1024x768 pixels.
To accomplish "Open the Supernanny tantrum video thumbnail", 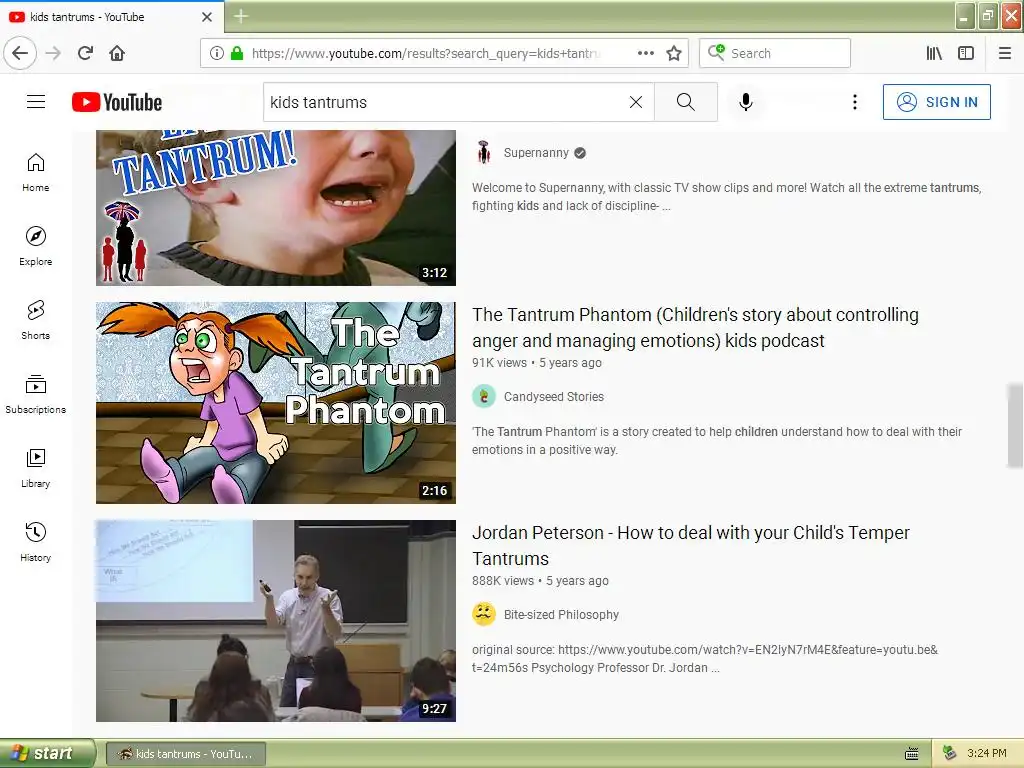I will point(276,208).
